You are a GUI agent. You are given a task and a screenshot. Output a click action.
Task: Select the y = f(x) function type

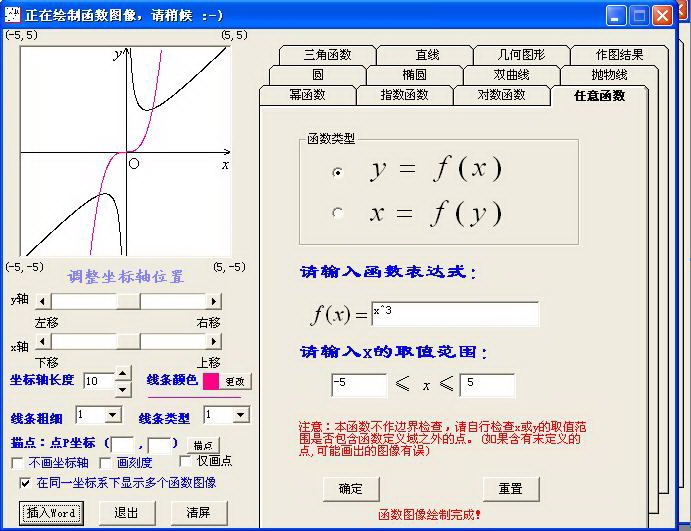pyautogui.click(x=338, y=172)
